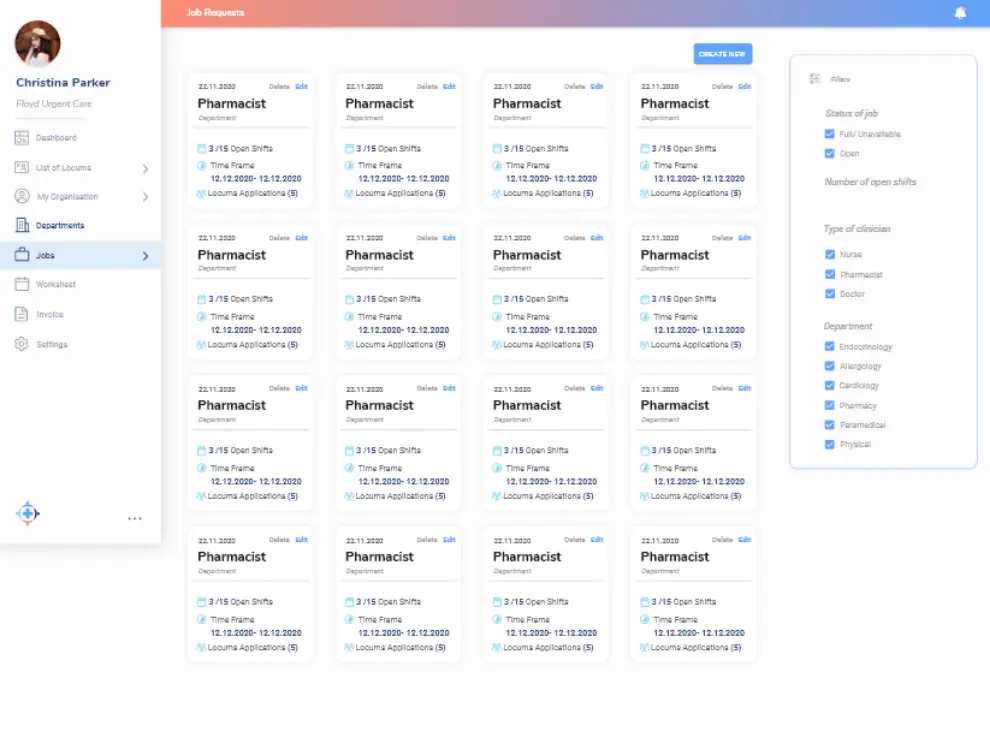Click the Worksheet calendar icon
The width and height of the screenshot is (990, 732).
[x=22, y=284]
